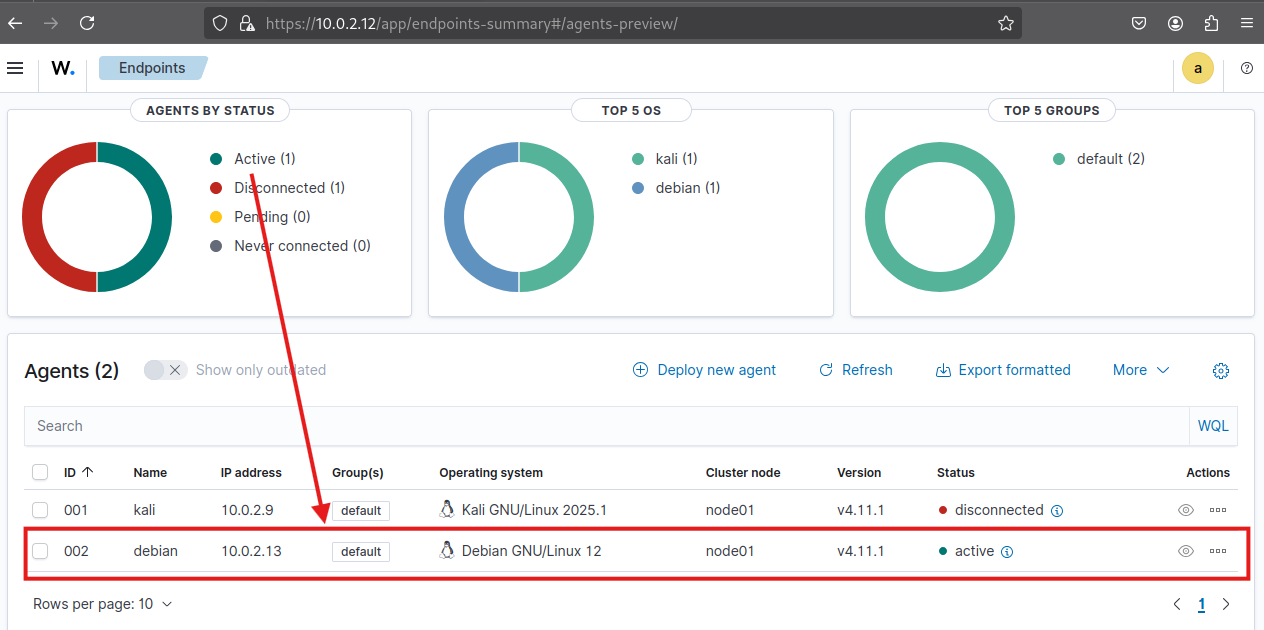1264x630 pixels.
Task: Open user avatar account menu
Action: point(1197,68)
